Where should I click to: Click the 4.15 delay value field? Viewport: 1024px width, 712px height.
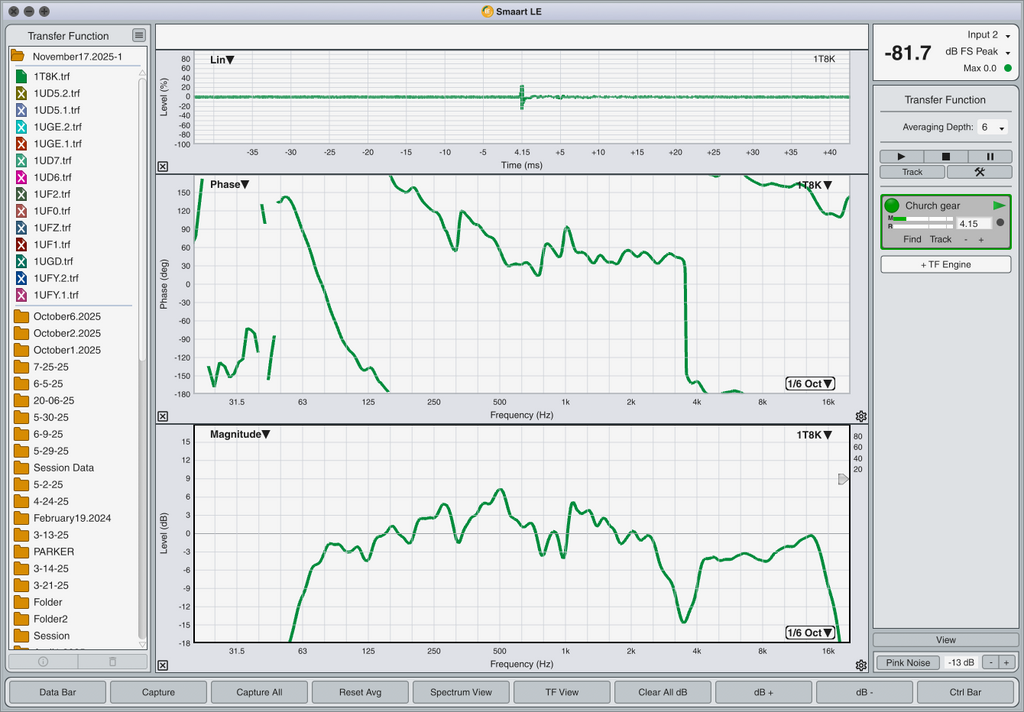[x=973, y=224]
